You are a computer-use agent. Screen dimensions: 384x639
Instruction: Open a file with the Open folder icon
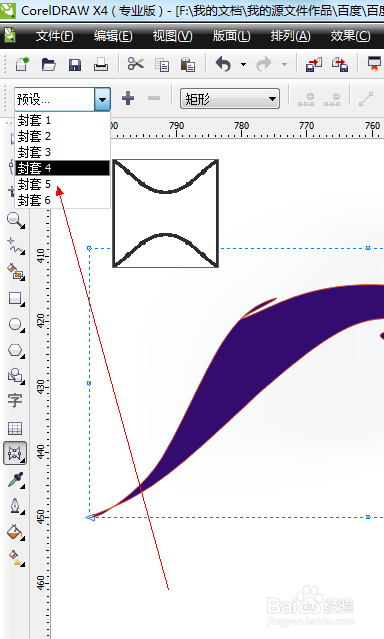49,64
